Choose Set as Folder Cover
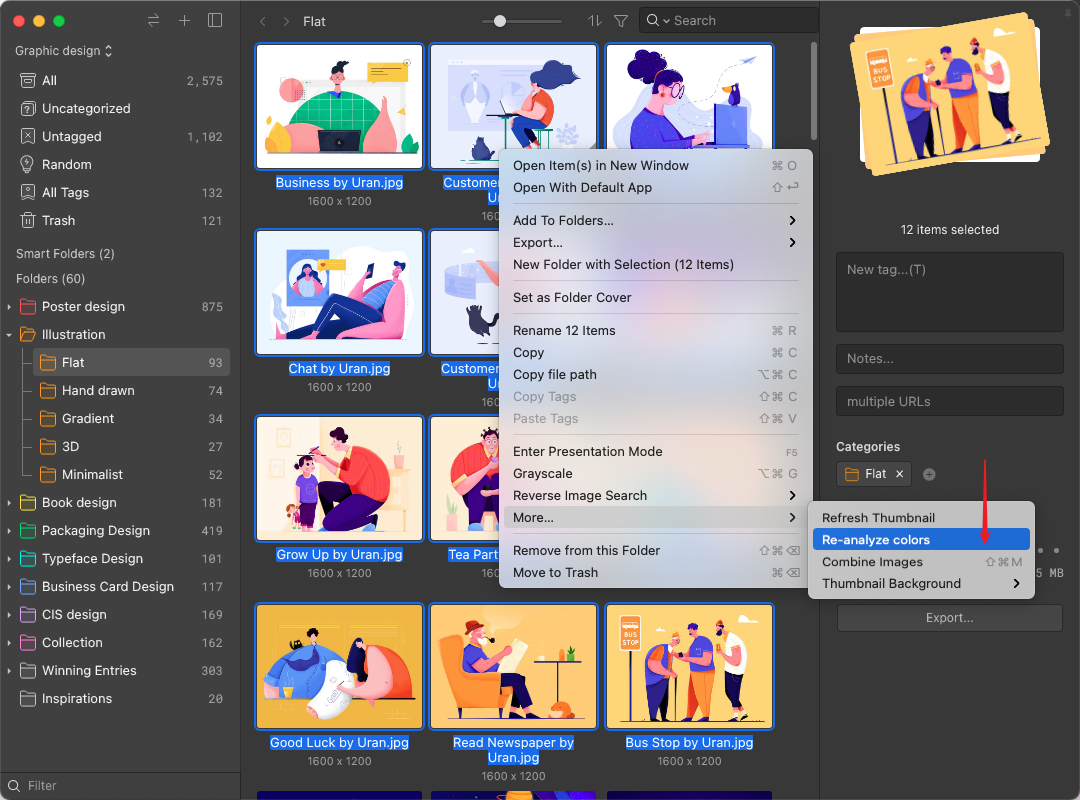Screen dimensions: 1080x800 [654, 298]
